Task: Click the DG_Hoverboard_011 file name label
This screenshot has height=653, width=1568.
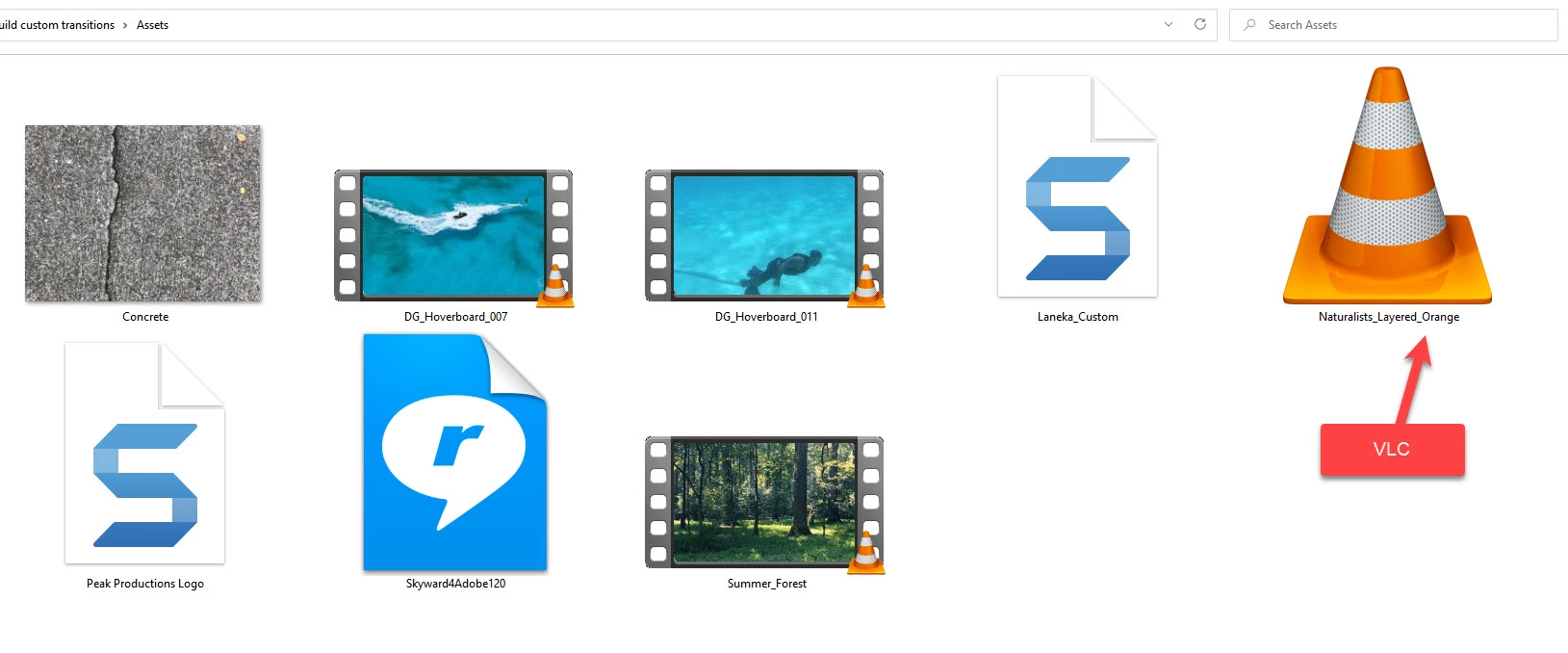Action: [x=766, y=317]
